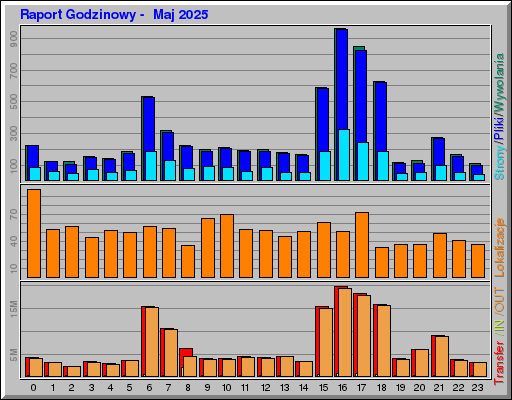Click the orange Lokalizacje bar at hour 23
This screenshot has height=400, width=512.
click(x=478, y=261)
